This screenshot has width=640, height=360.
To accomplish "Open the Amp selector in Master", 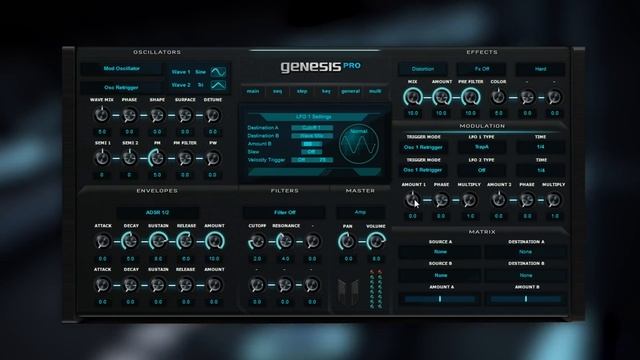I will 360,212.
